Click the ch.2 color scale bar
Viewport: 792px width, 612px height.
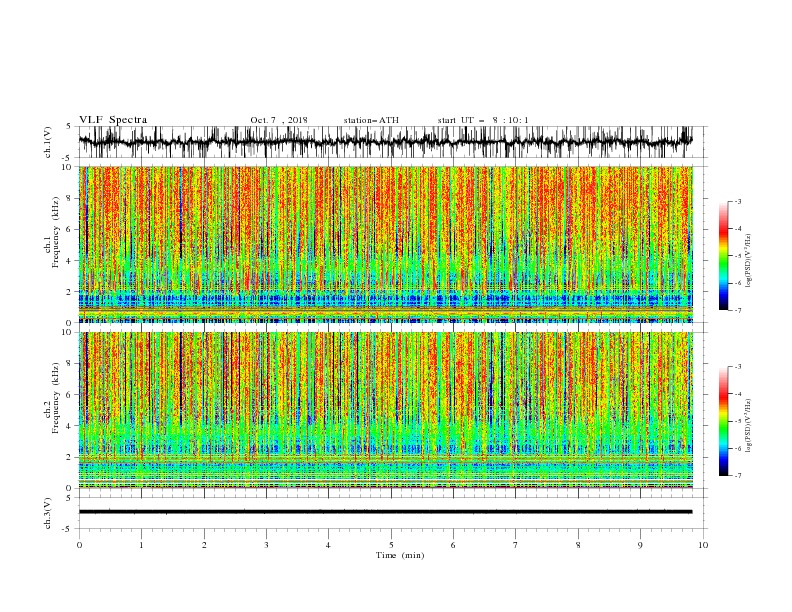pos(724,421)
